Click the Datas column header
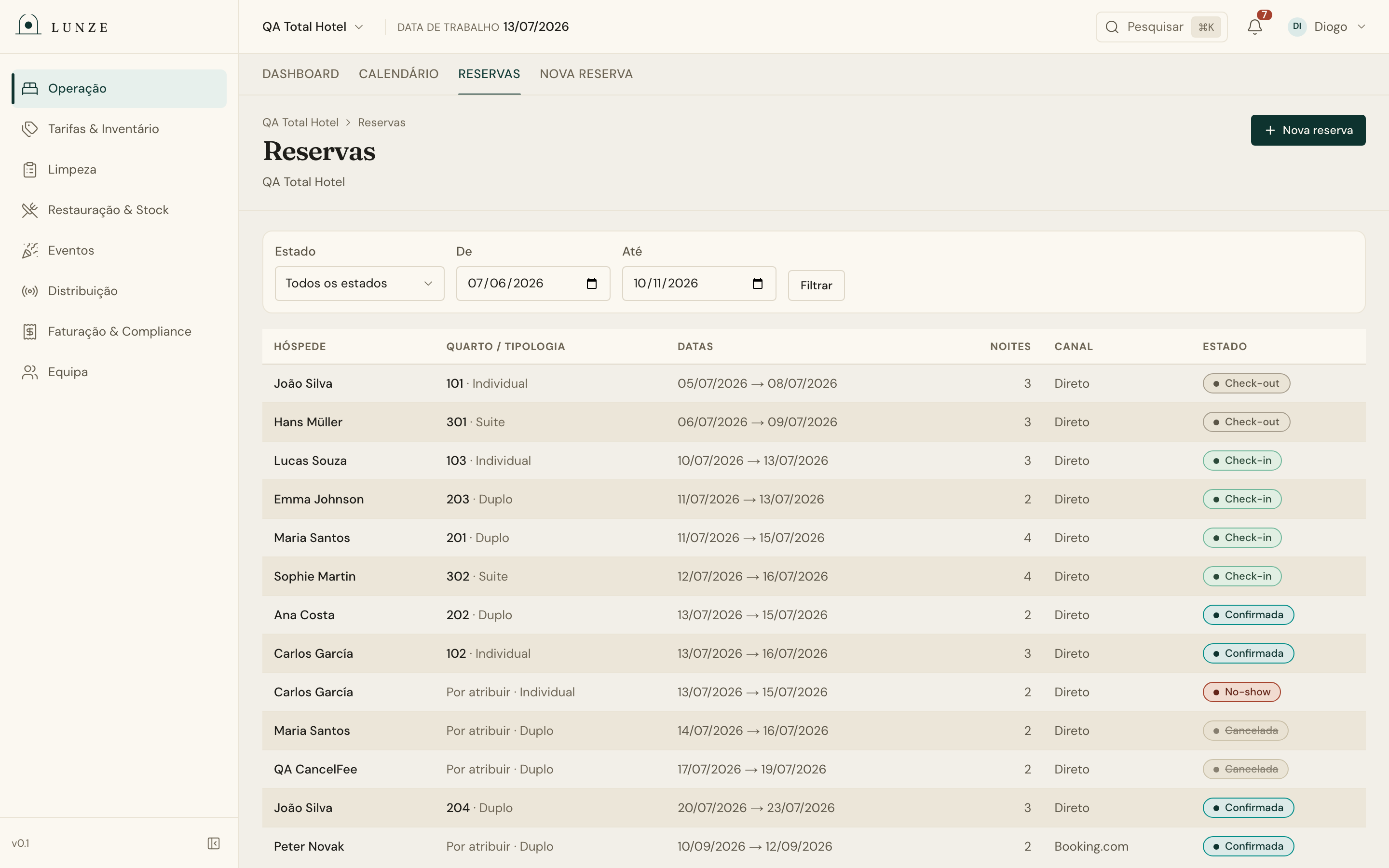The height and width of the screenshot is (868, 1389). tap(695, 346)
